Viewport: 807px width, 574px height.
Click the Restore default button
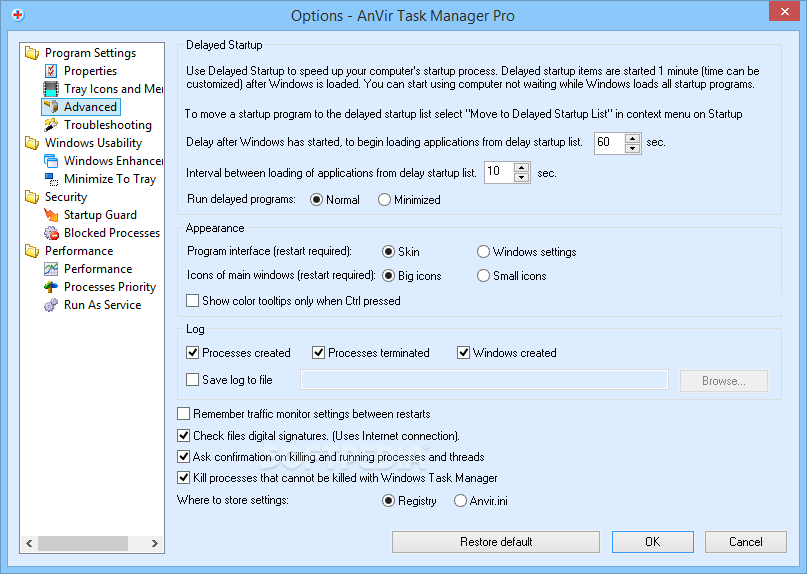[496, 542]
